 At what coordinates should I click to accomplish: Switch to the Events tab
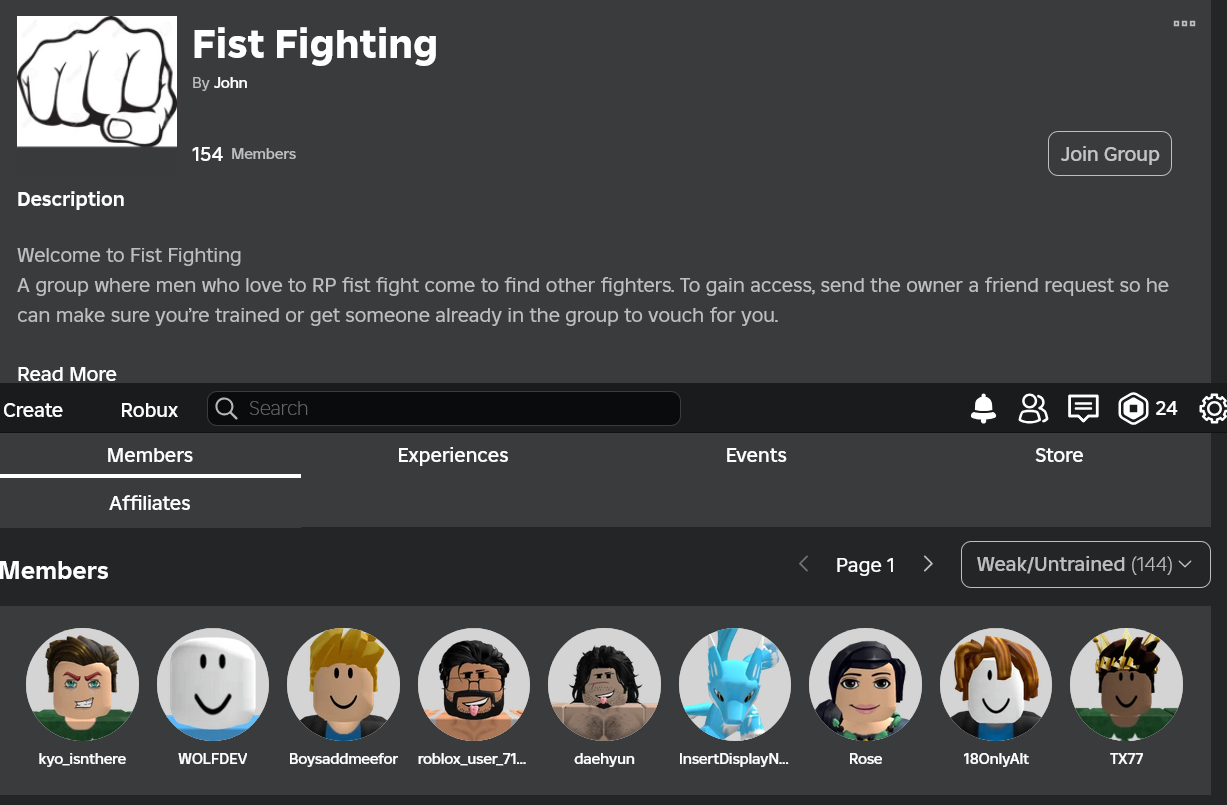tap(756, 455)
